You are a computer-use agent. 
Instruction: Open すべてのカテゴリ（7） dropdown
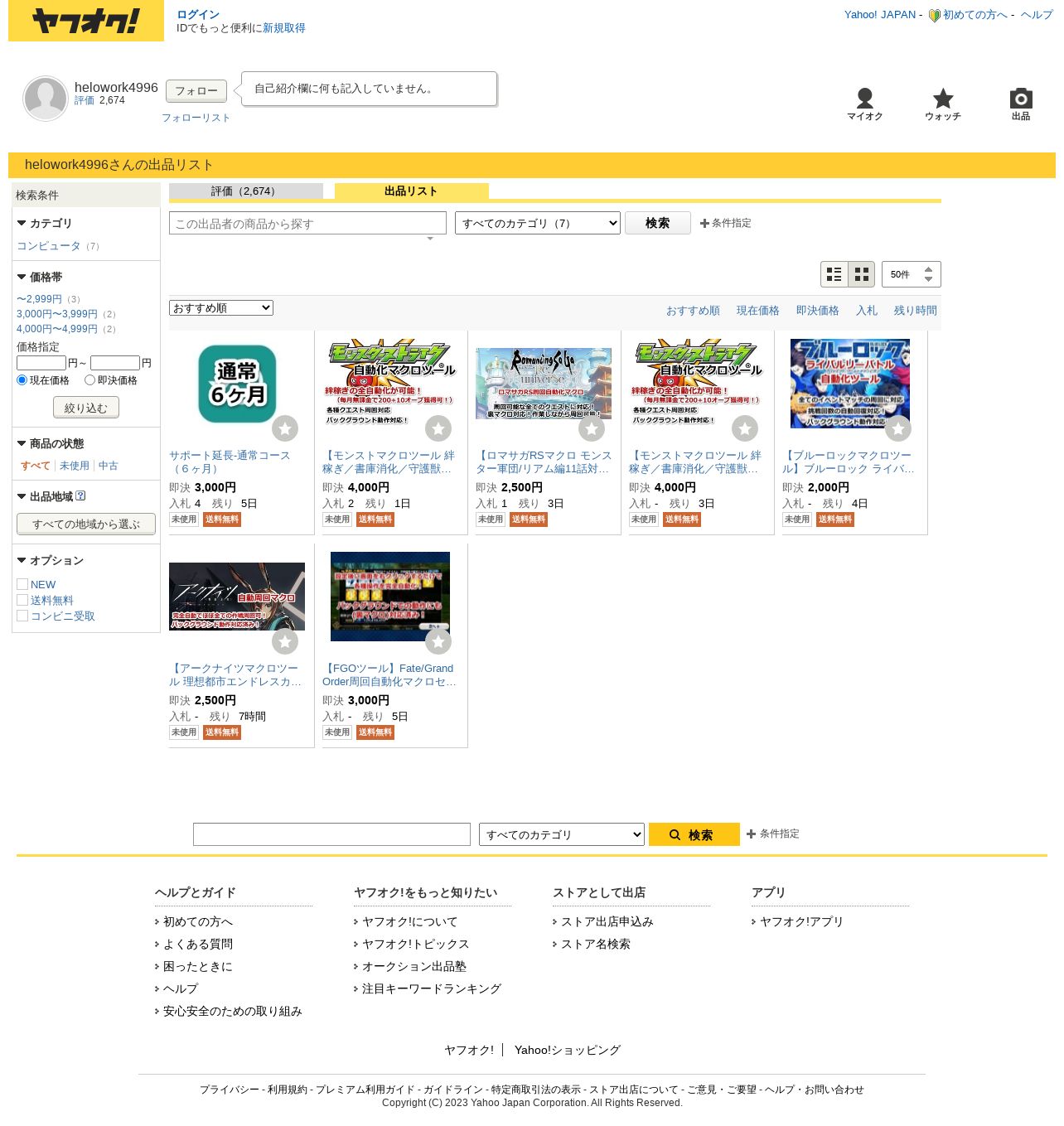pos(538,223)
